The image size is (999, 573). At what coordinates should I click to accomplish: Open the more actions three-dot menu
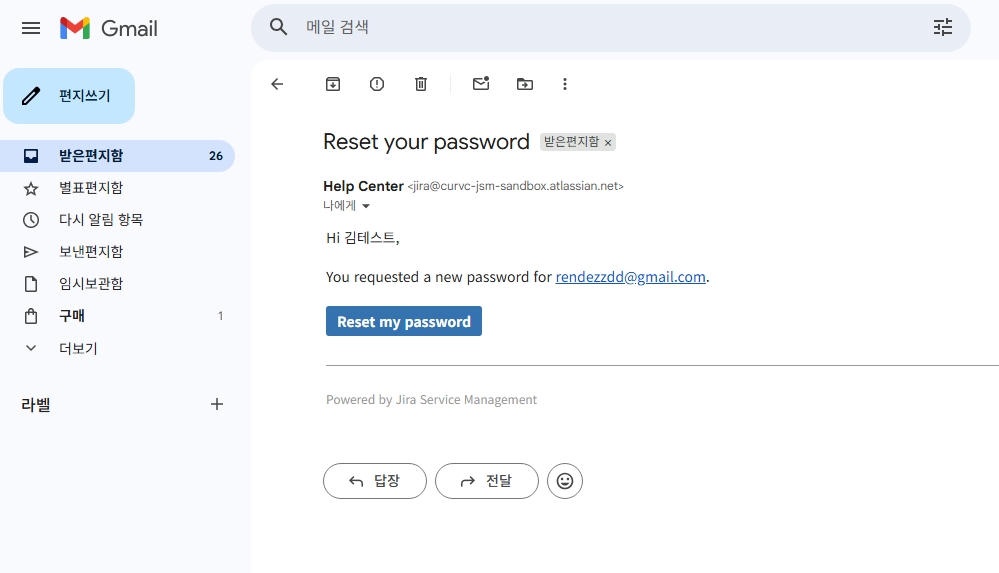point(565,85)
